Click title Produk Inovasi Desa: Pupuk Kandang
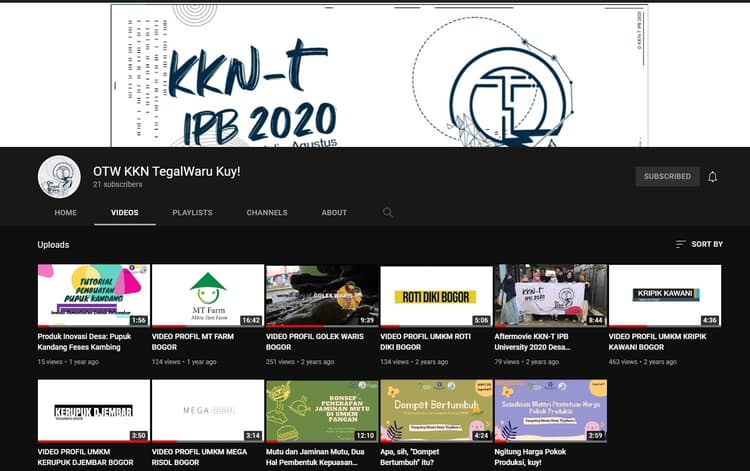The image size is (750, 471). 84,342
